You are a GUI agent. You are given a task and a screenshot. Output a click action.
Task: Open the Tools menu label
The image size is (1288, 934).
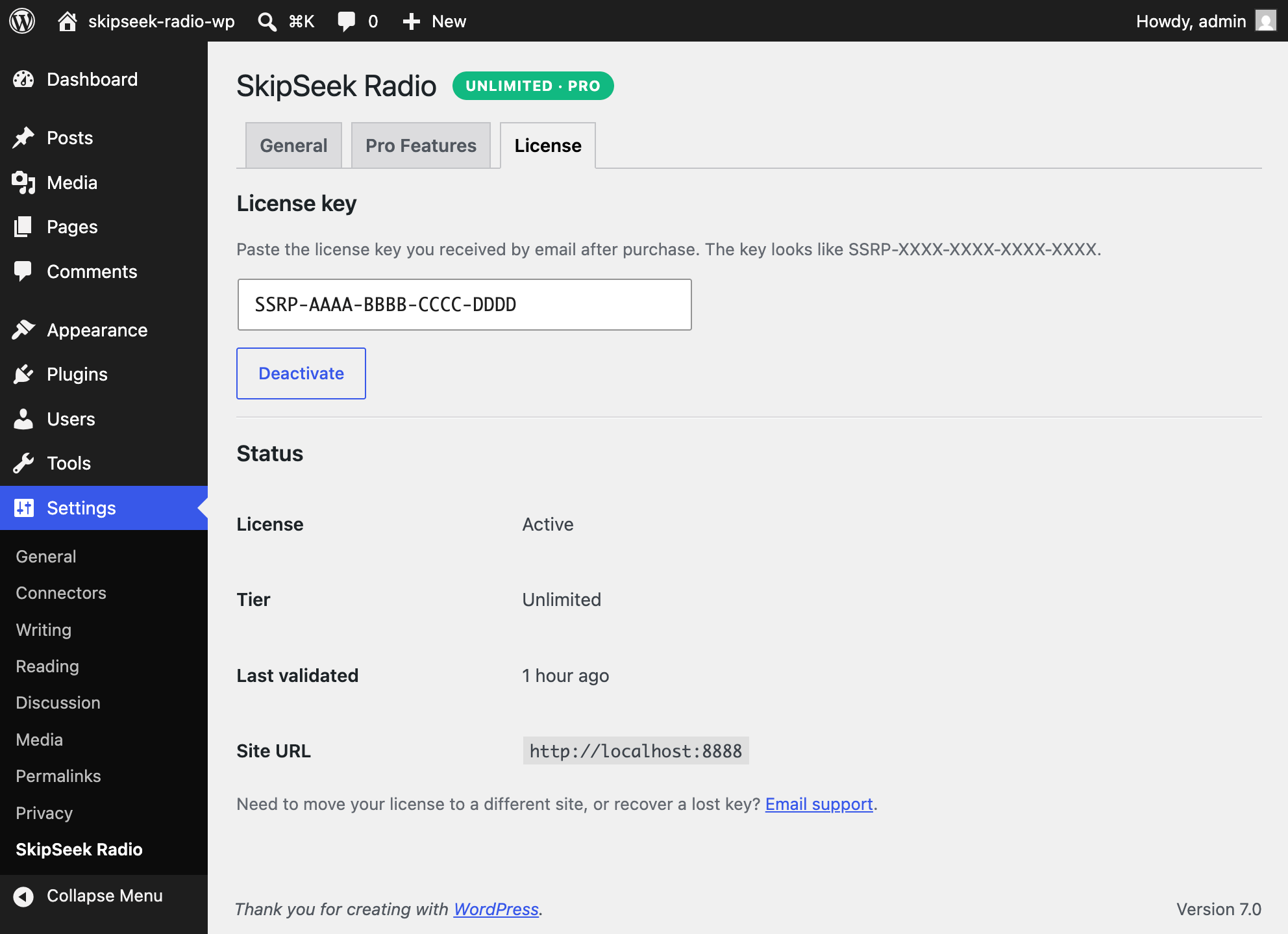point(69,463)
